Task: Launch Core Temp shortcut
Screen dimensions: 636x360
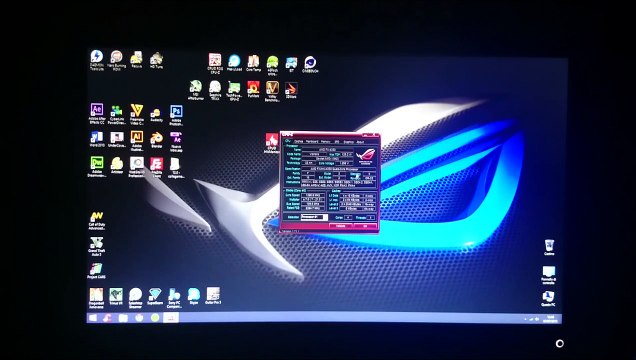Action: (x=254, y=63)
